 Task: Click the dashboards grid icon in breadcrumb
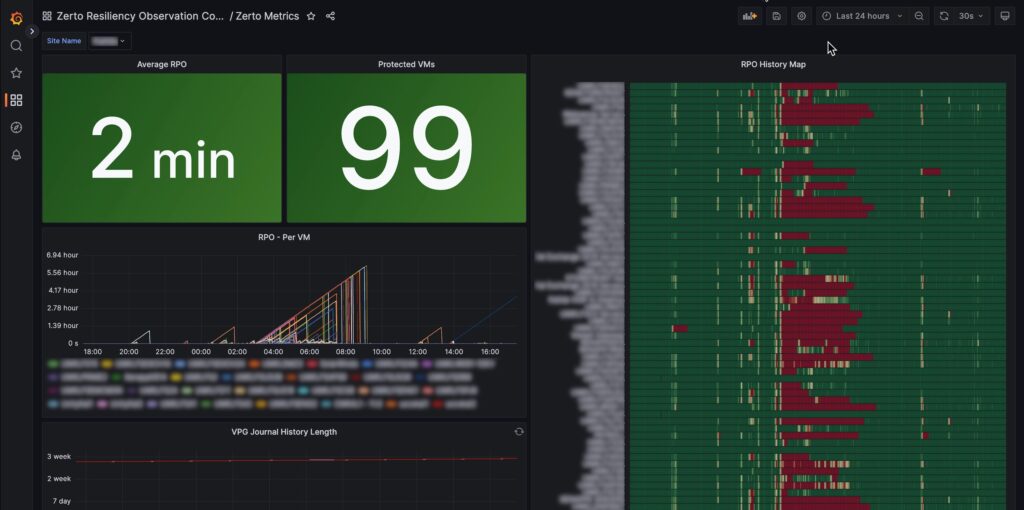pos(47,16)
